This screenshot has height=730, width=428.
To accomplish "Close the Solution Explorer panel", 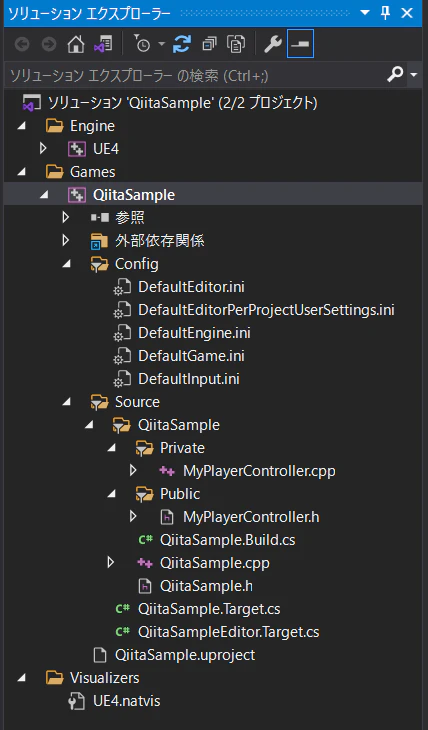I will coord(407,13).
